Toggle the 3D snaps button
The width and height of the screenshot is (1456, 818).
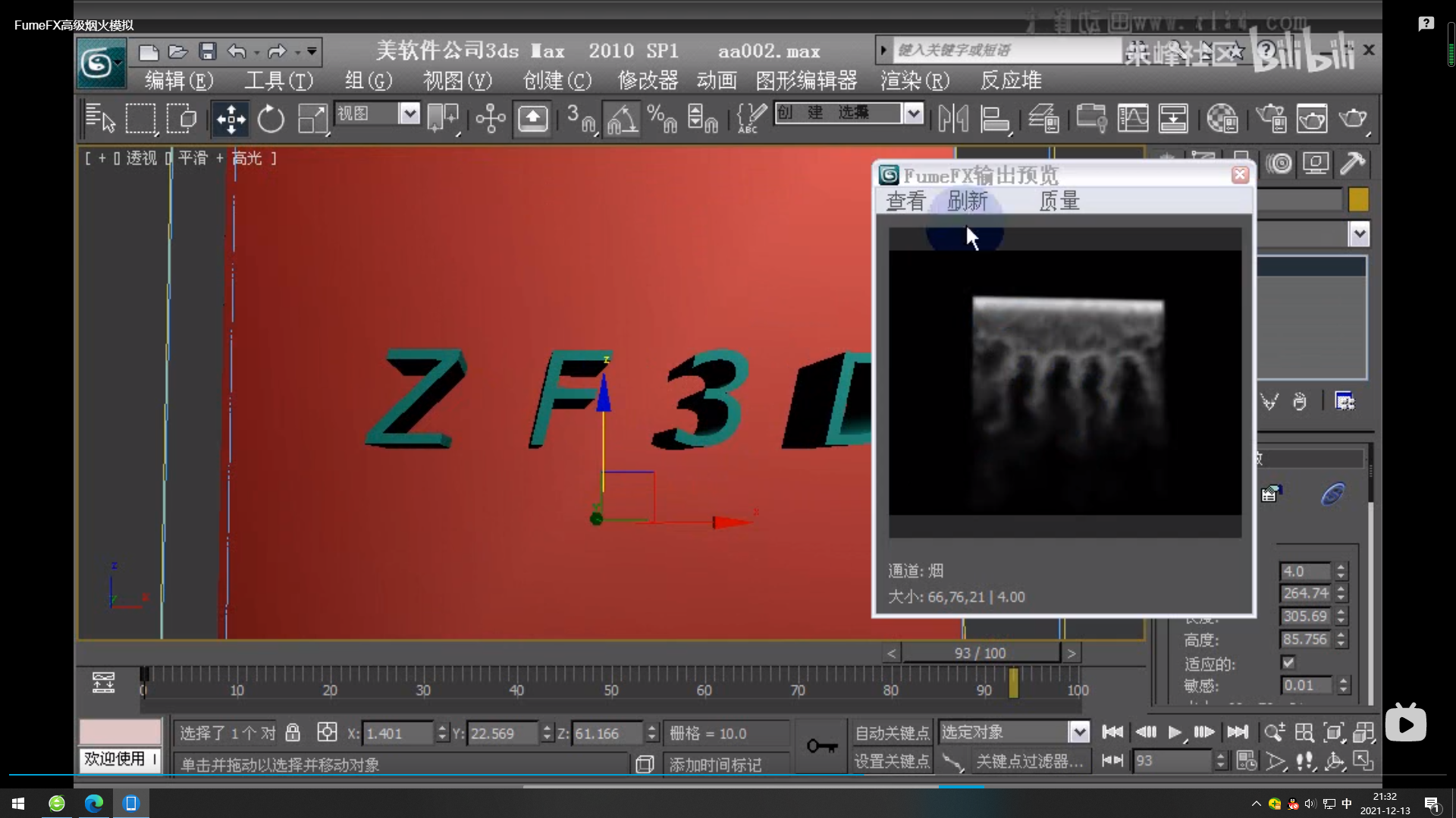coord(582,119)
